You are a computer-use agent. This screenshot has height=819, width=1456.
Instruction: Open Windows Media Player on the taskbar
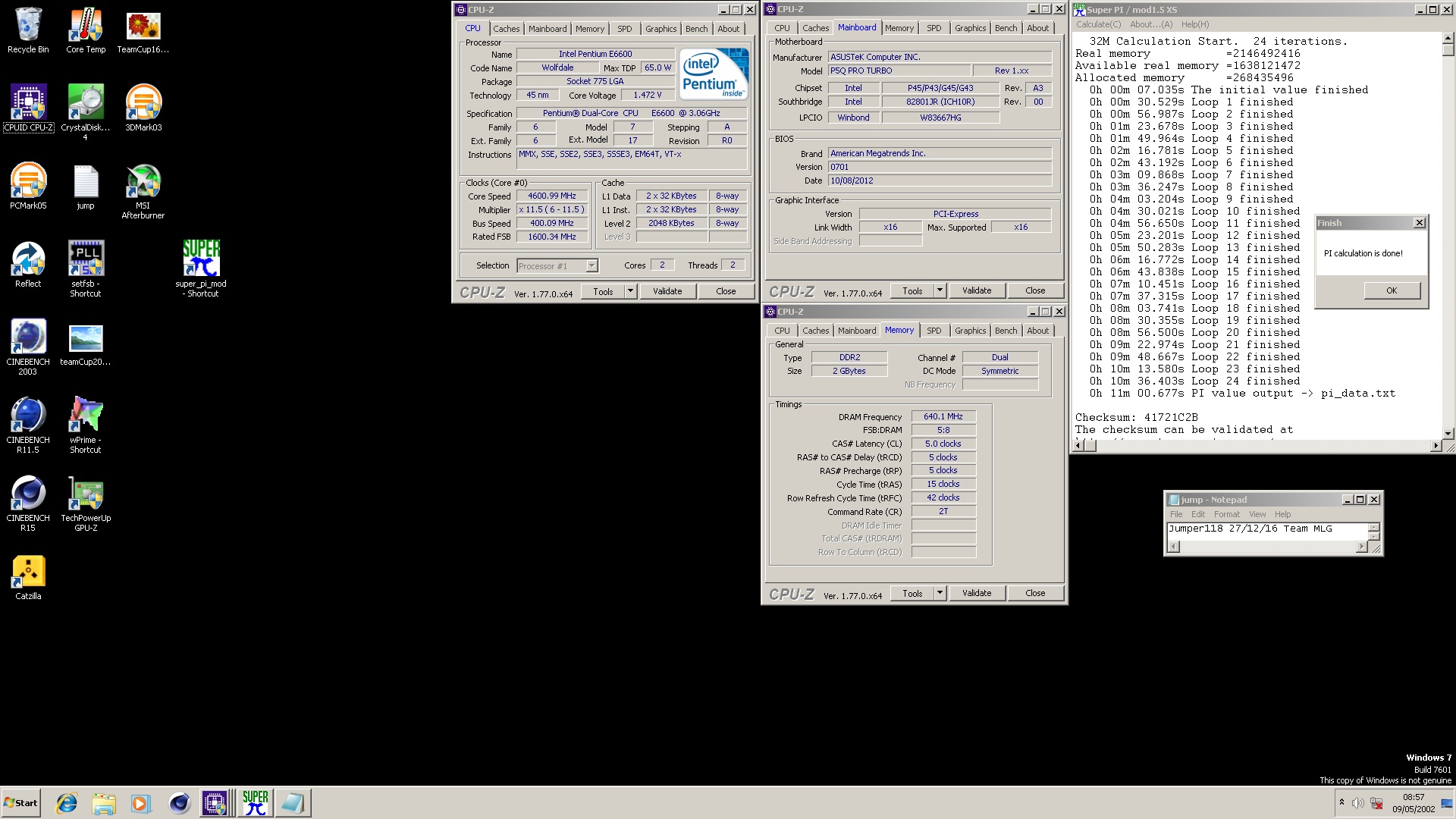click(141, 803)
